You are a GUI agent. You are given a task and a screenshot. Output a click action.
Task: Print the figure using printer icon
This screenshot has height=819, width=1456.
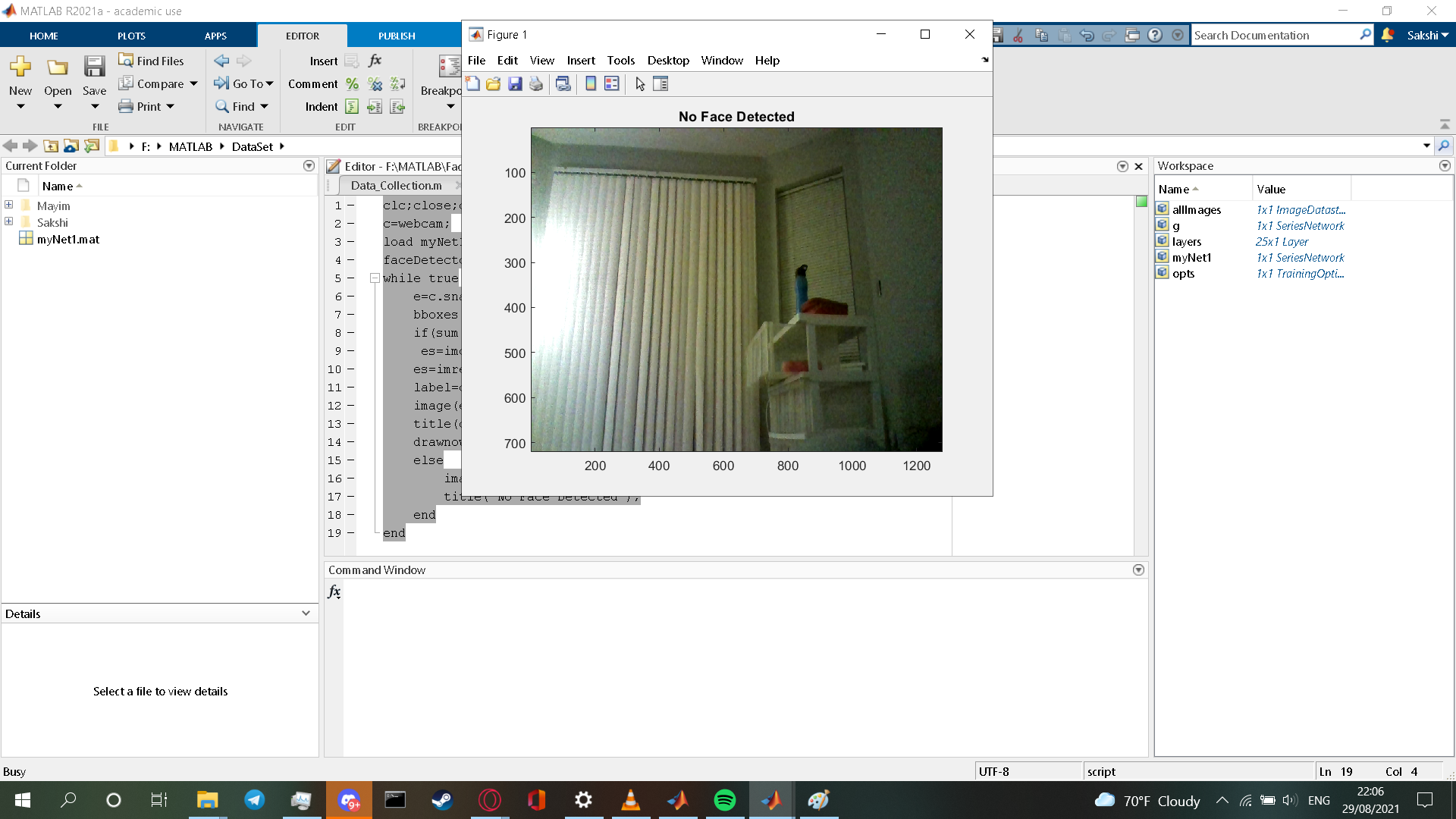(x=536, y=84)
